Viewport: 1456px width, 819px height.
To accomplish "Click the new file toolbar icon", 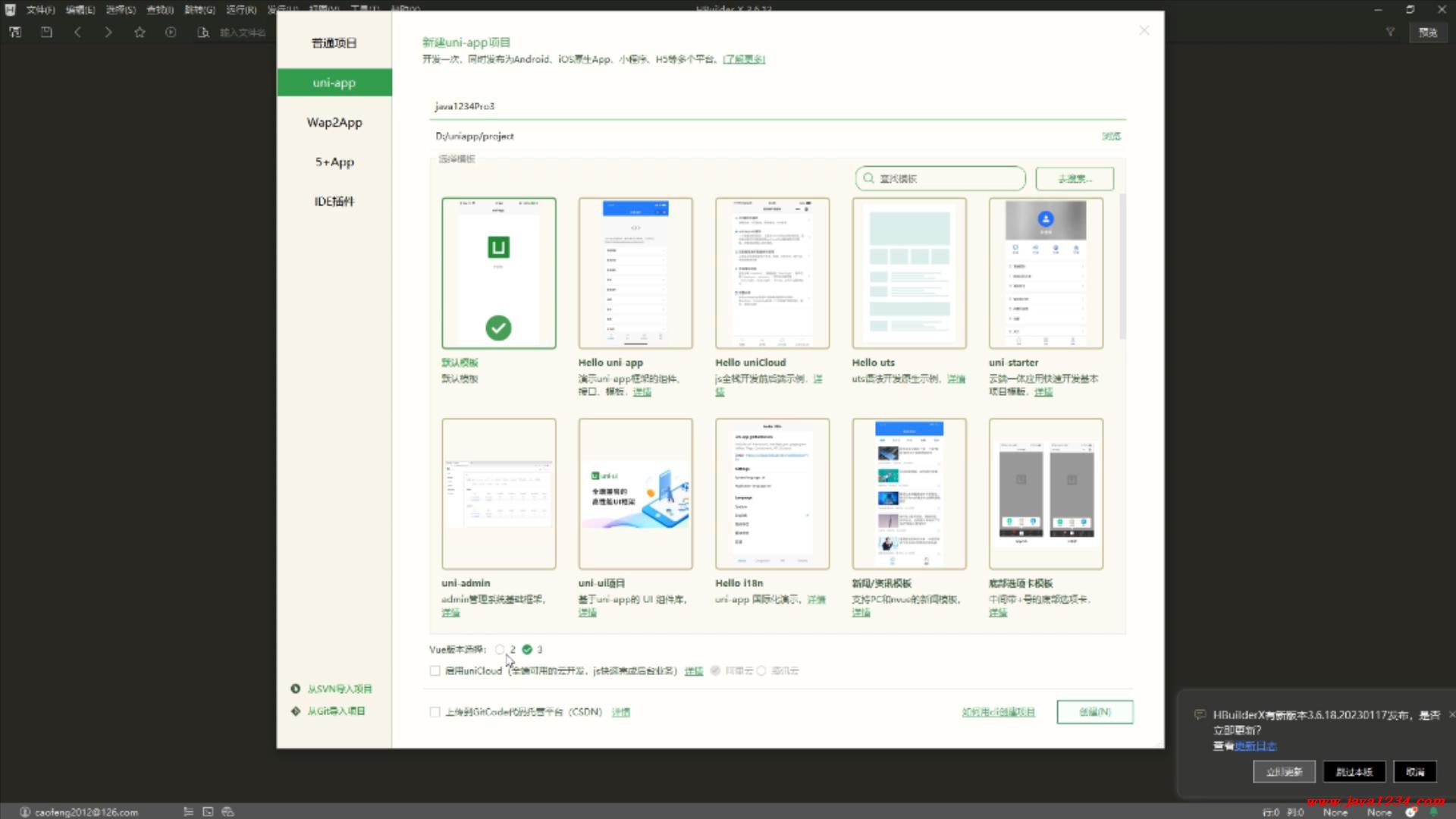I will (15, 33).
